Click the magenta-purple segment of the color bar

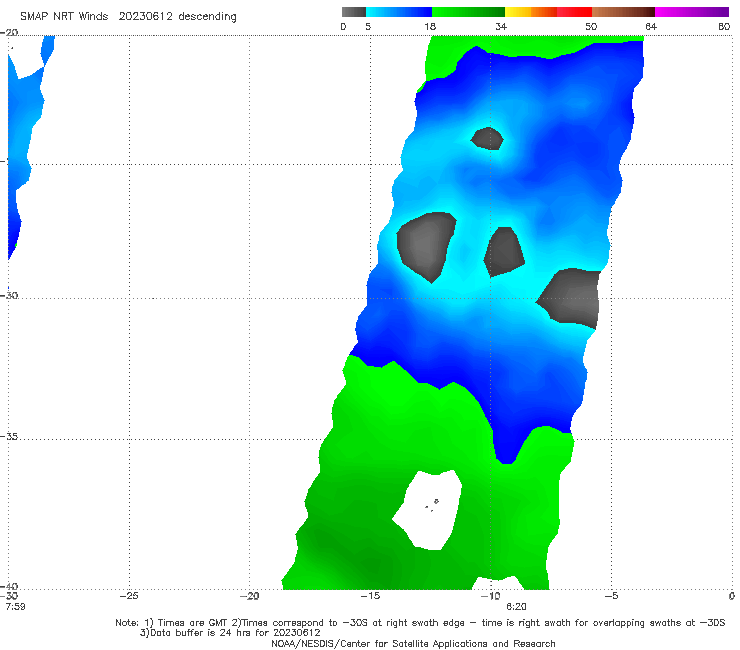[x=692, y=12]
